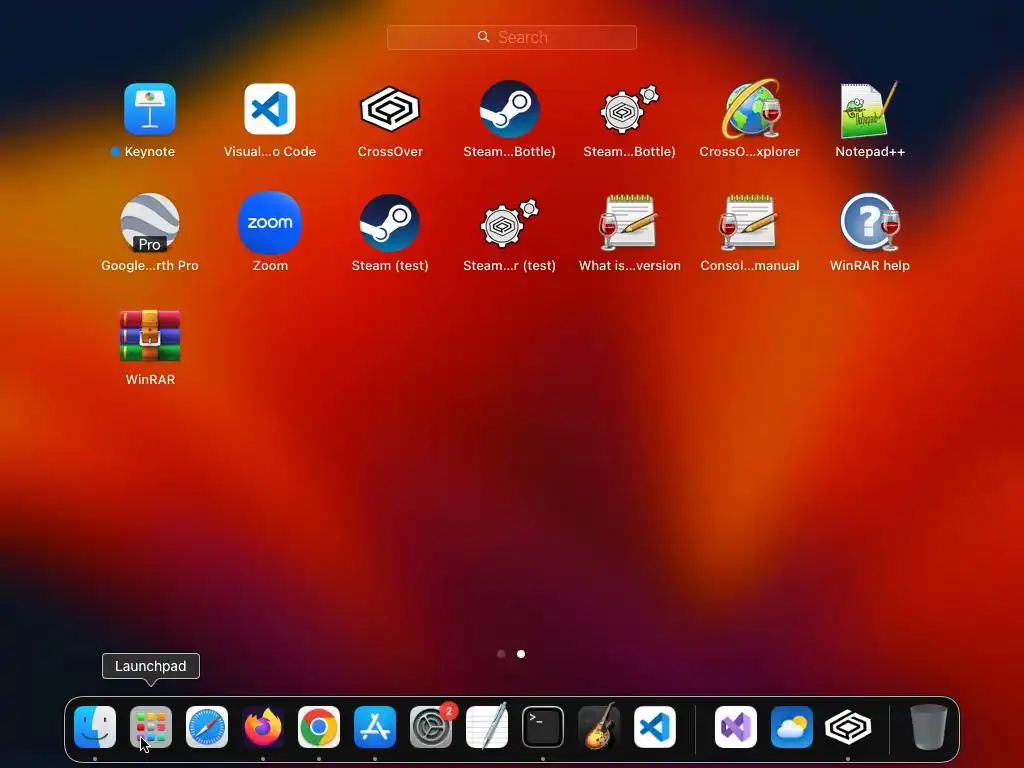1024x768 pixels.
Task: Open Keynote from Launchpad
Action: click(150, 109)
